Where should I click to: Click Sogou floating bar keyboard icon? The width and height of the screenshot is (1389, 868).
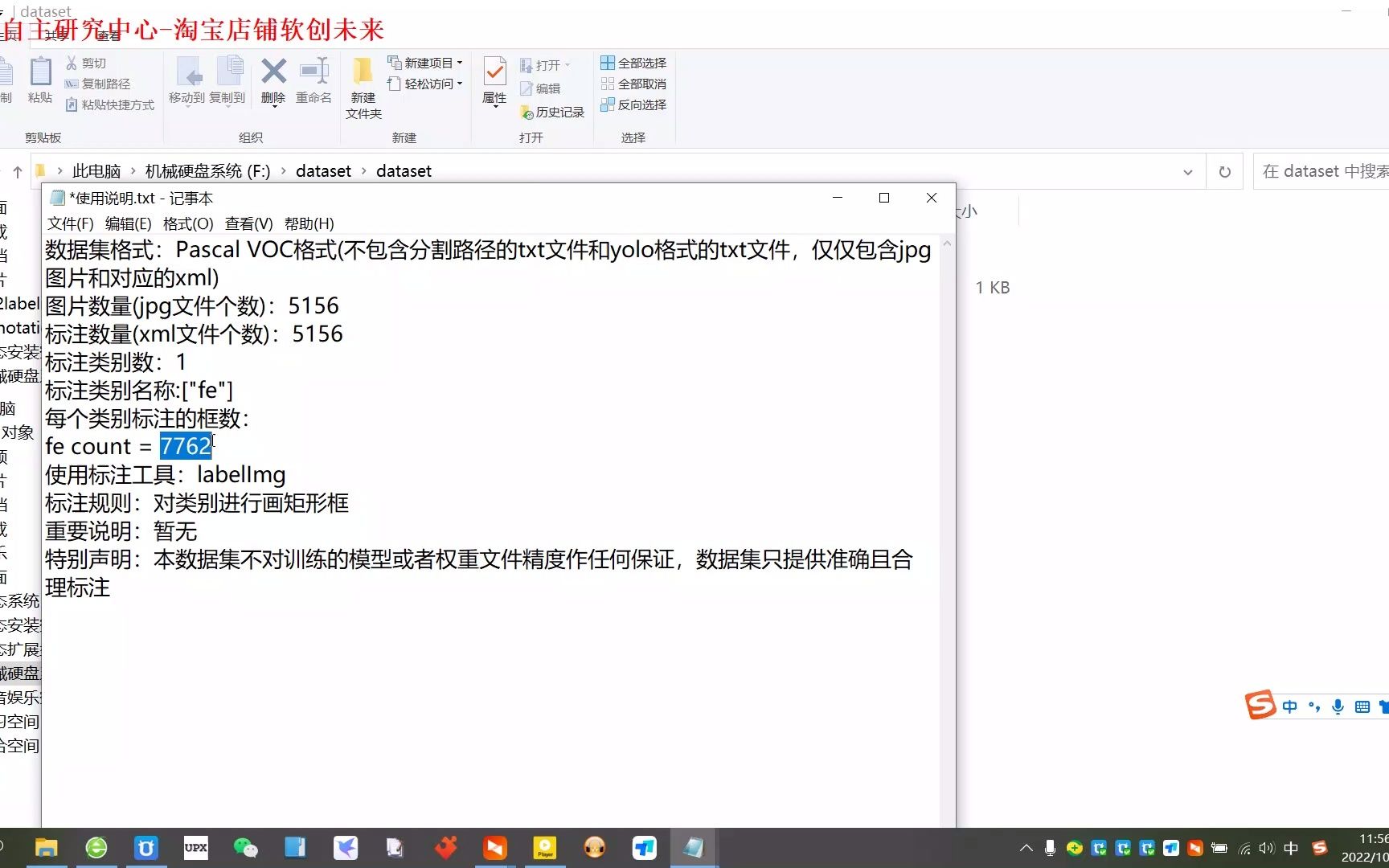click(x=1362, y=706)
